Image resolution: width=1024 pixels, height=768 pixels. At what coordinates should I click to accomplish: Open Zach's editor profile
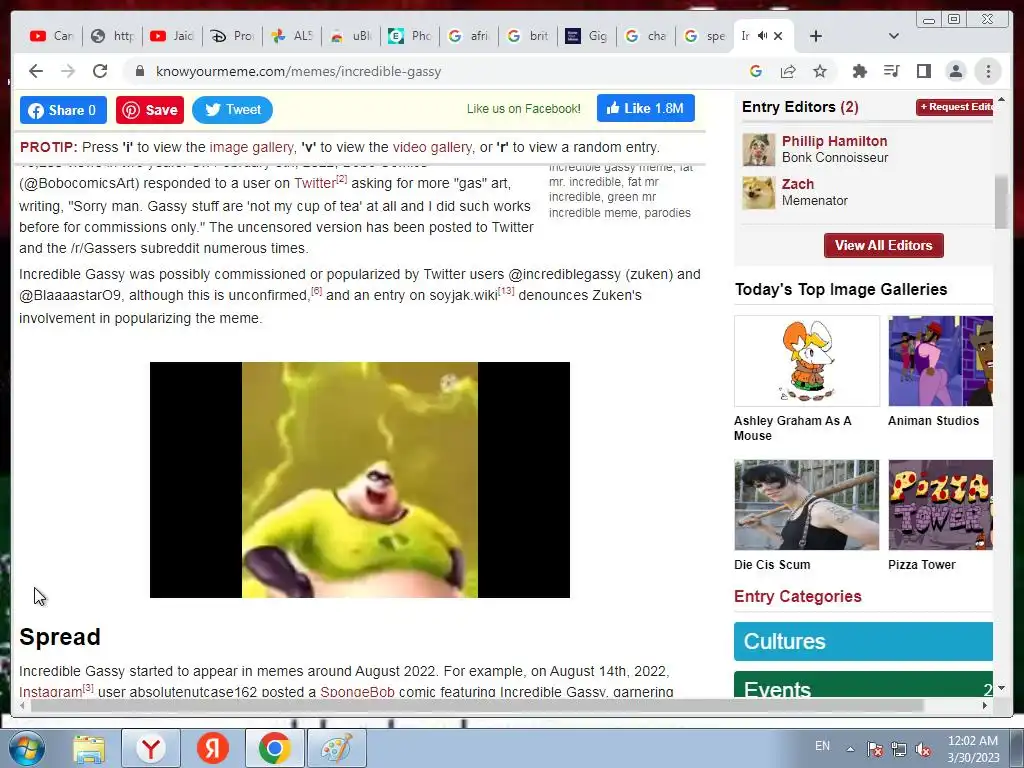point(798,184)
